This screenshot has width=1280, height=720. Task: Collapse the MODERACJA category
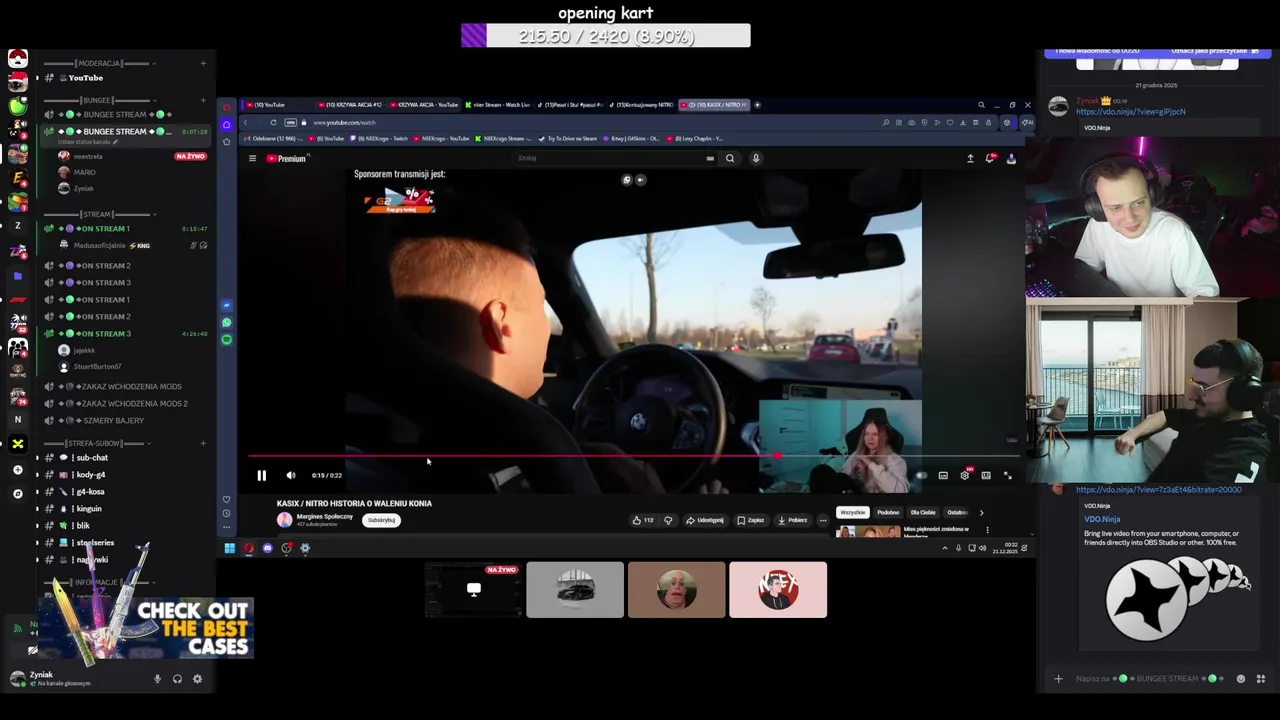[x=98, y=63]
